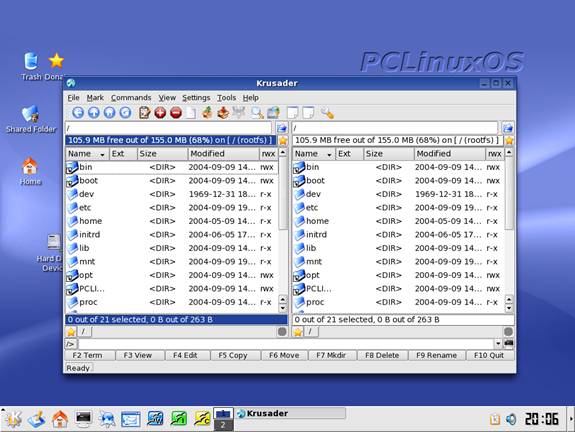Click the red plus select-group icon

[x=160, y=113]
